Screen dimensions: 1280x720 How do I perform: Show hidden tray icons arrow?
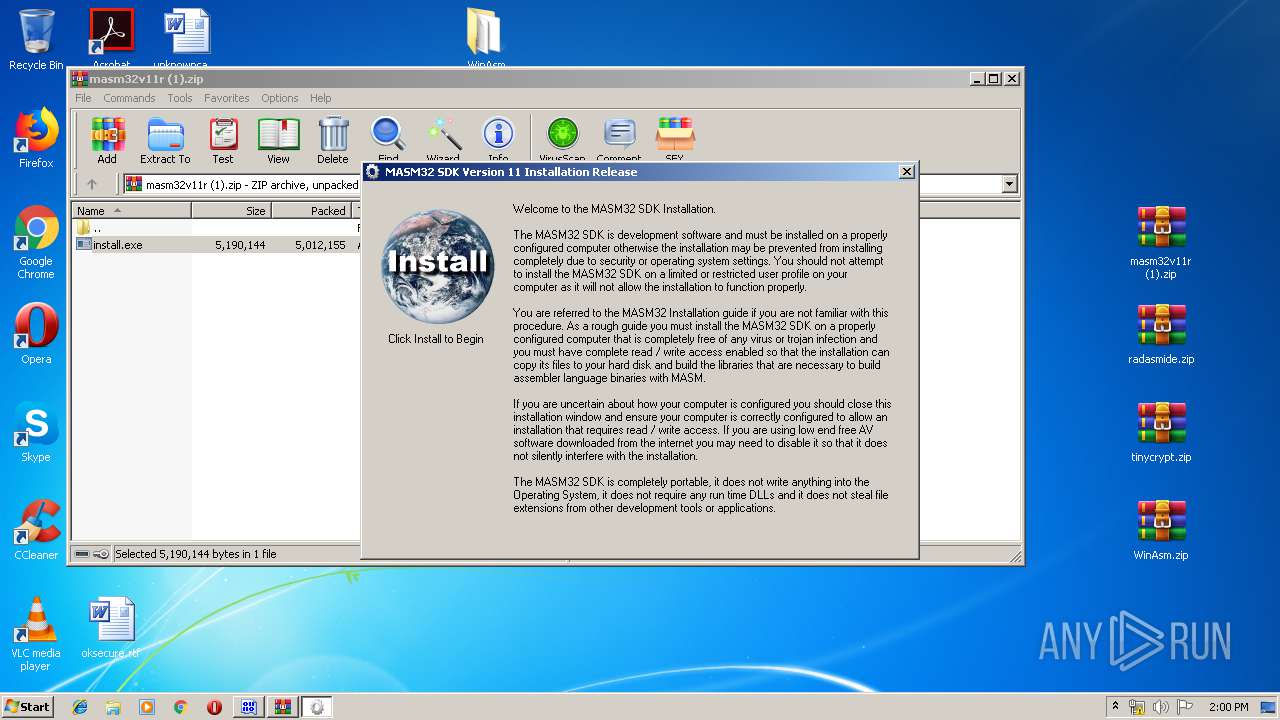pos(1115,707)
